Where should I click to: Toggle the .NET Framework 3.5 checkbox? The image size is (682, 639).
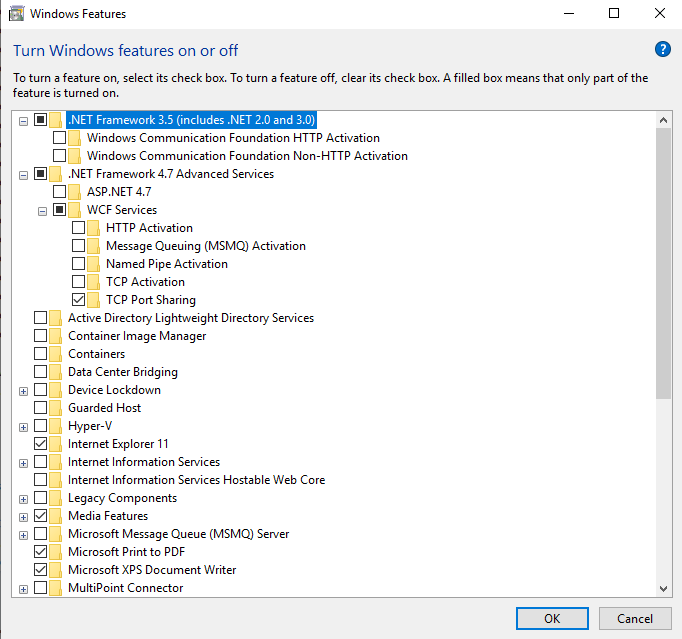[40, 119]
